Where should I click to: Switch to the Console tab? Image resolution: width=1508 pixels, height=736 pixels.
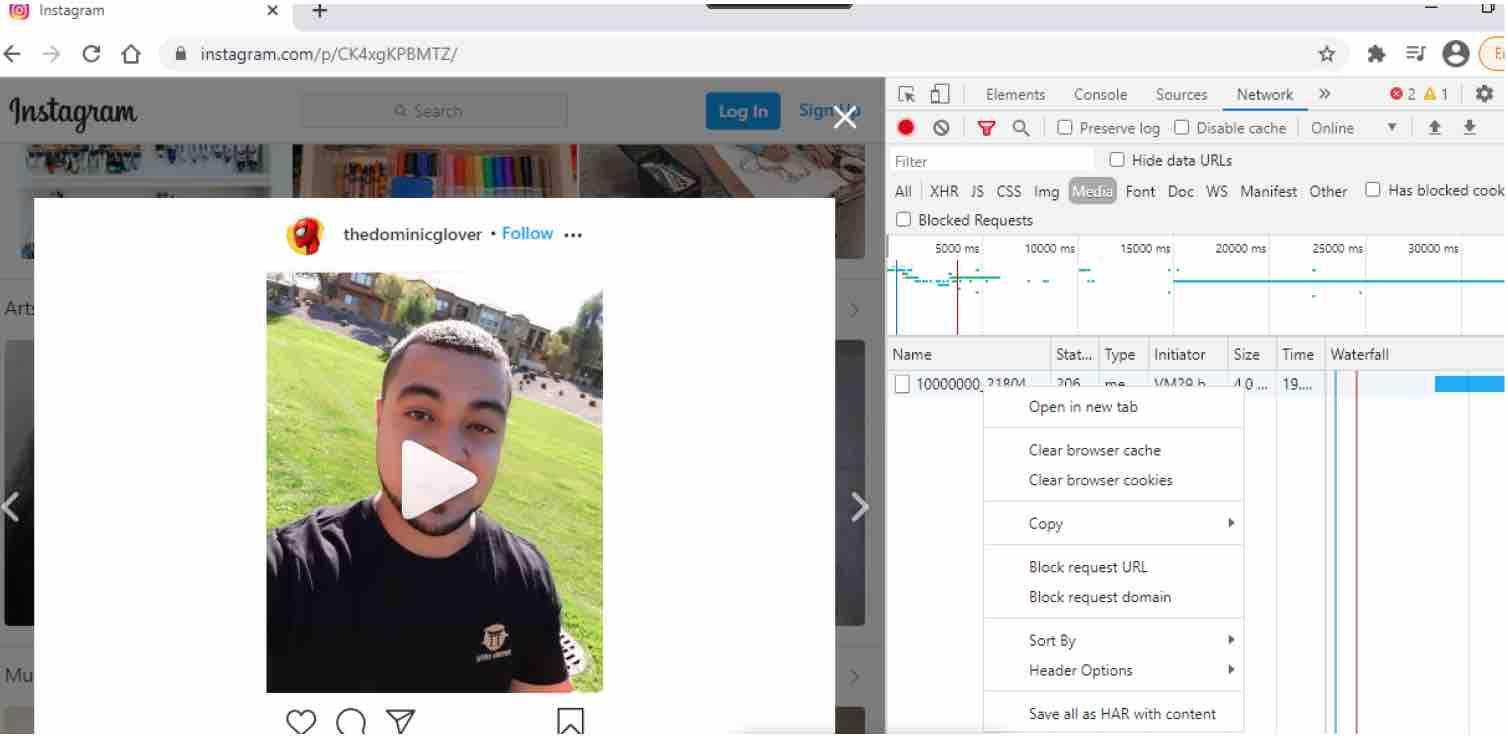coord(1100,94)
